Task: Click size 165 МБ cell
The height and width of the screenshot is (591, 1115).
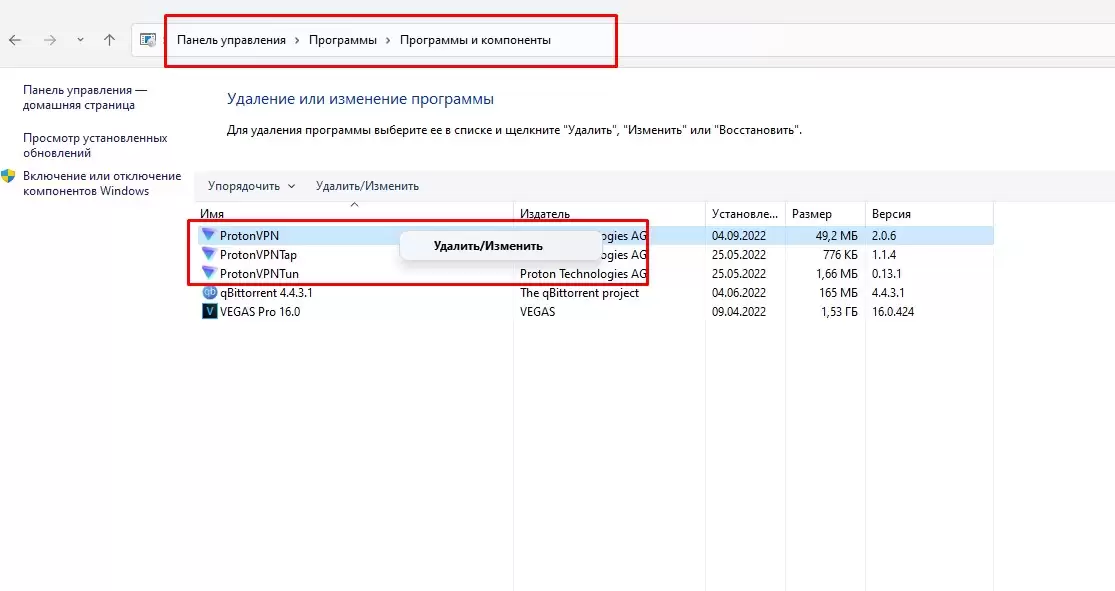Action: (838, 293)
